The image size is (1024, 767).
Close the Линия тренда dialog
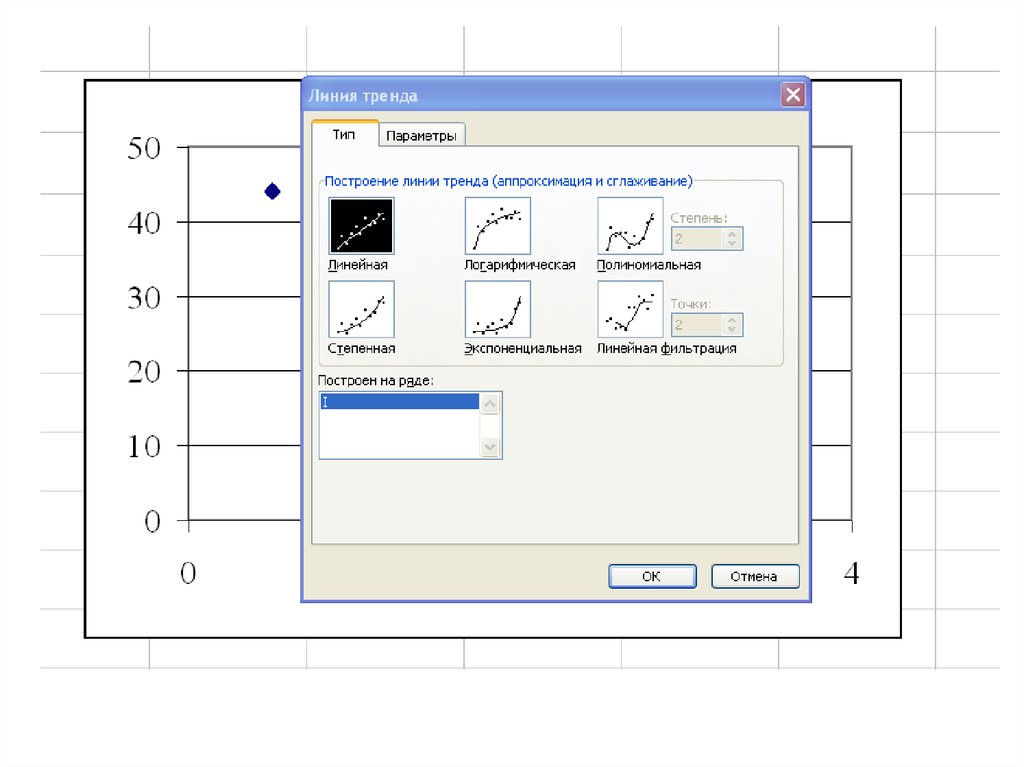[793, 95]
